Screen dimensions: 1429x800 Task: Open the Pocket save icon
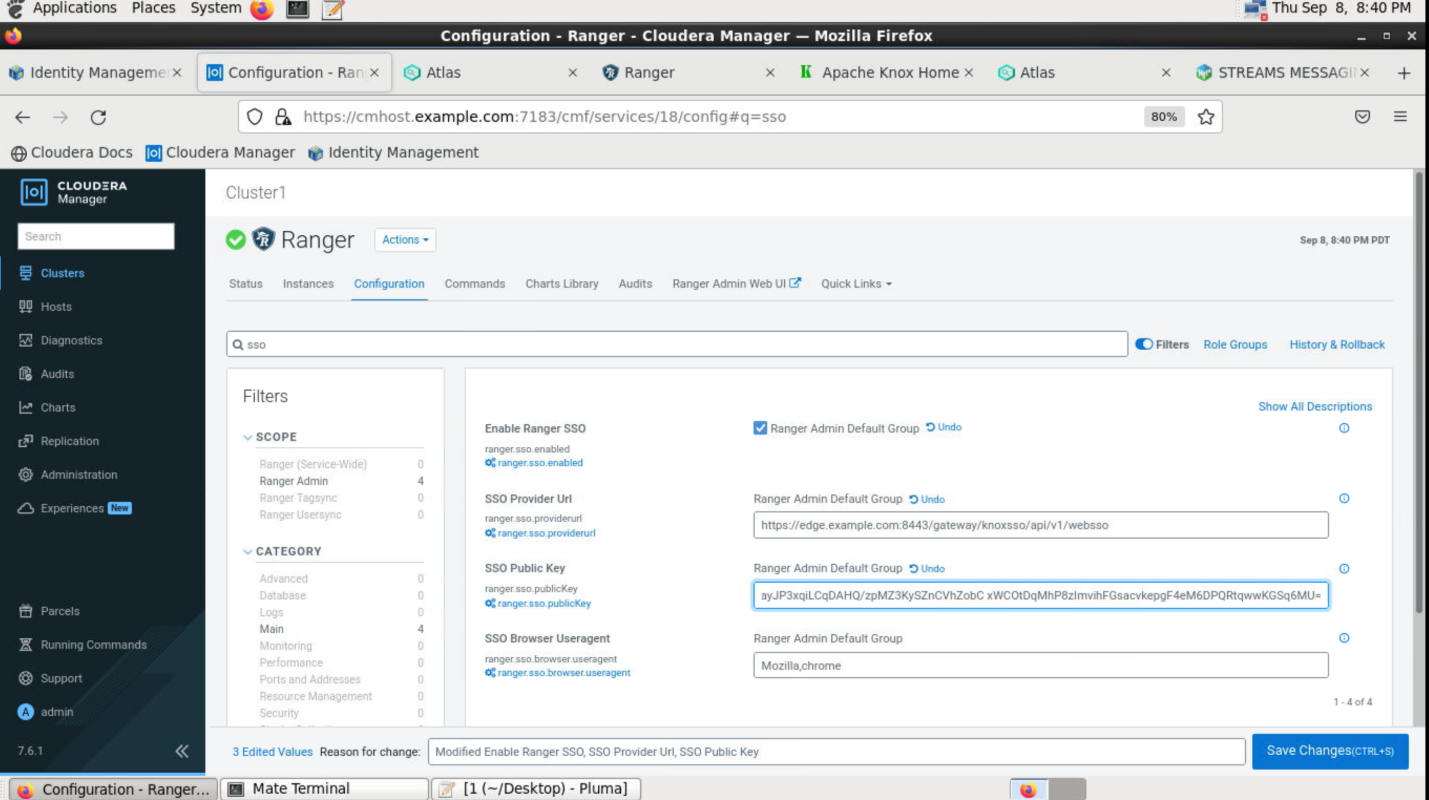1362,117
